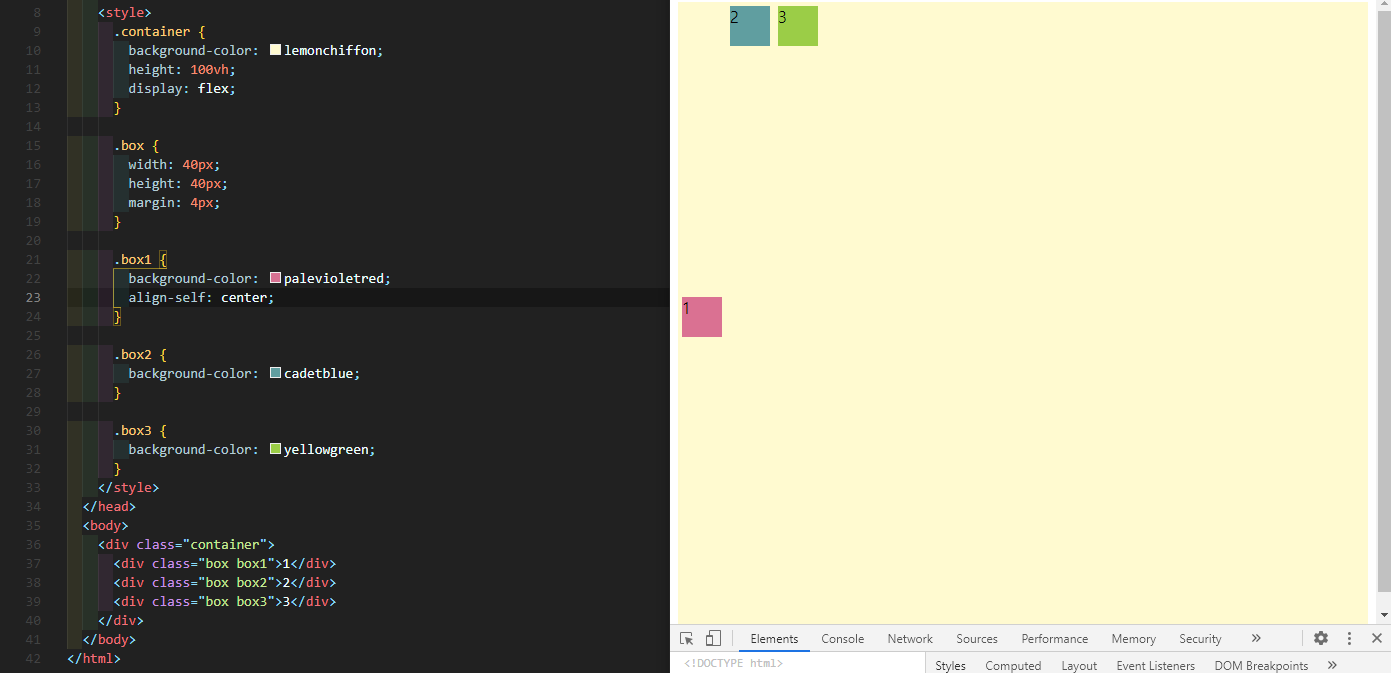
Task: Click 'height: 100vh;' in the editor
Action: [182, 70]
